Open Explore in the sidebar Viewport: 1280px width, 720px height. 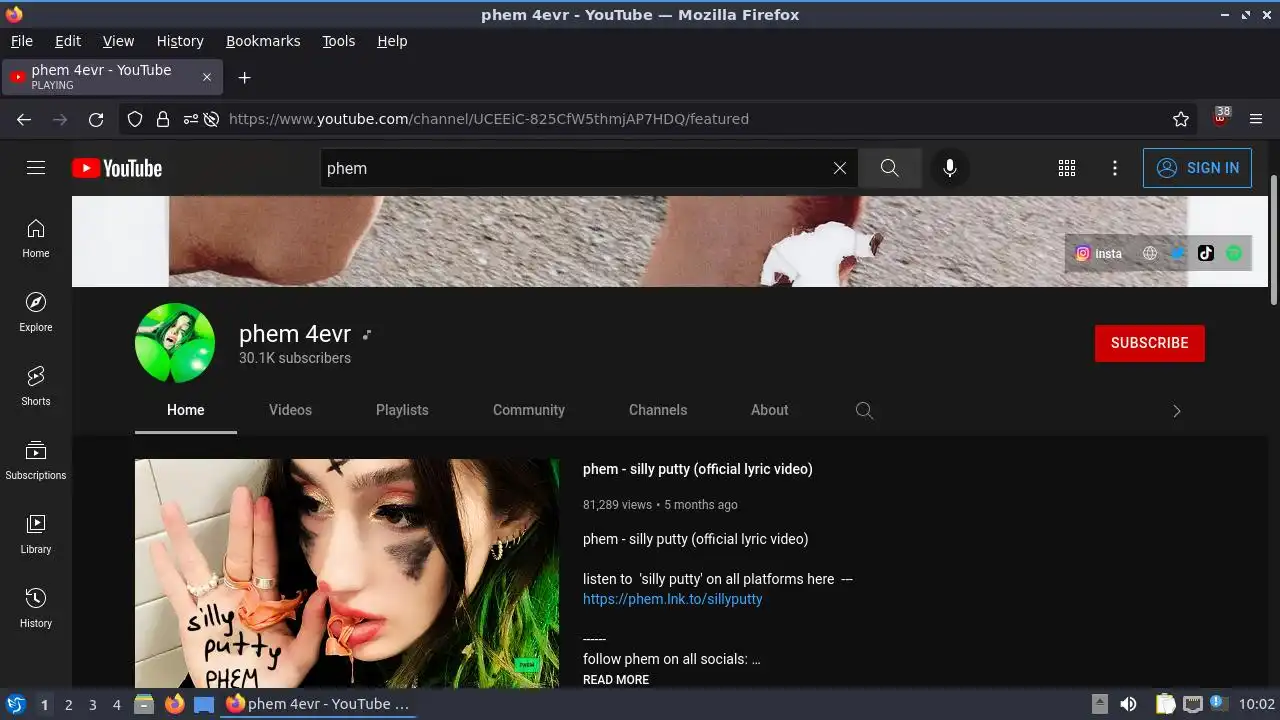click(x=36, y=312)
